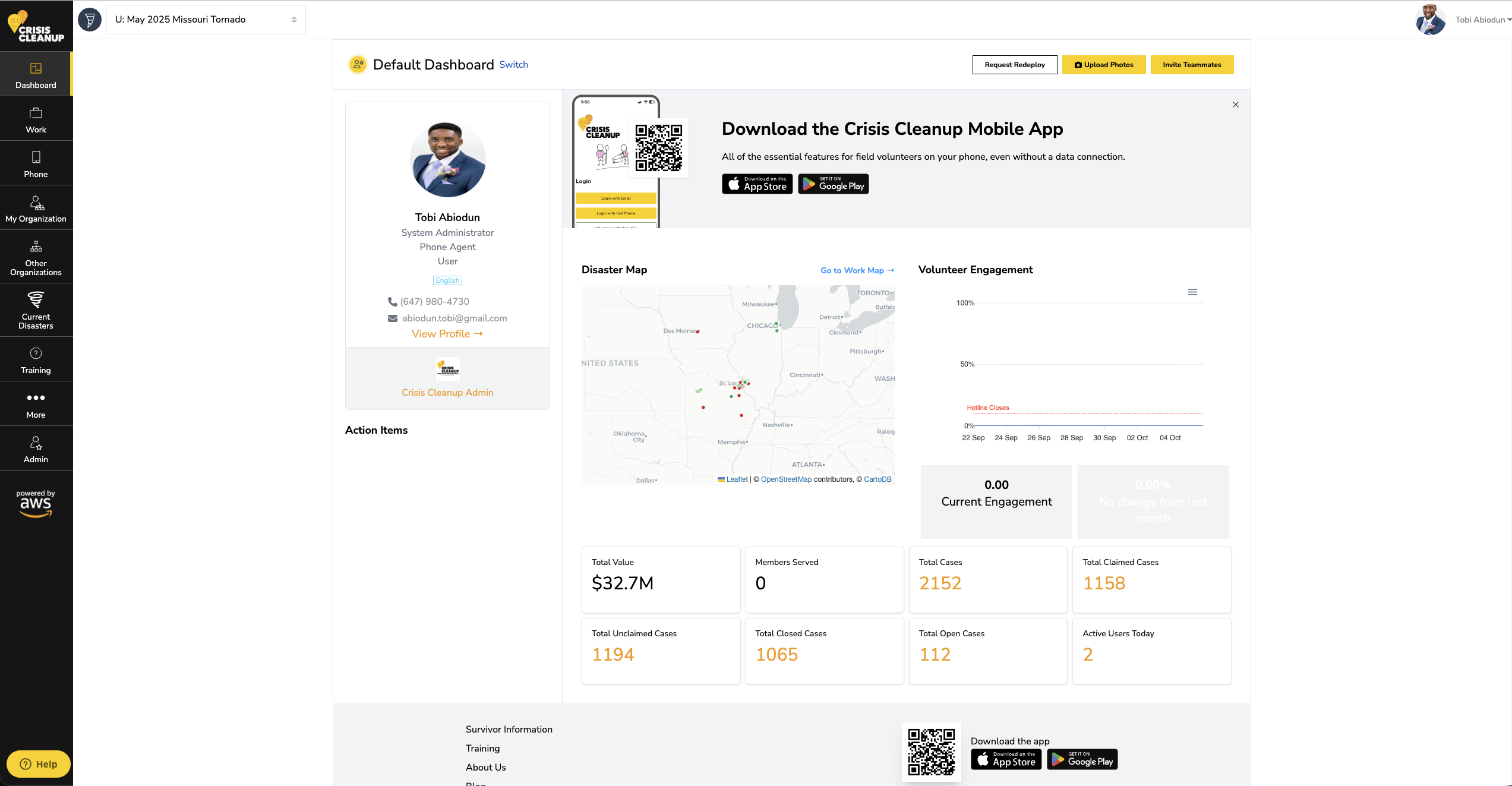Open Volunteer Engagement chart hamburger menu

pos(1192,292)
